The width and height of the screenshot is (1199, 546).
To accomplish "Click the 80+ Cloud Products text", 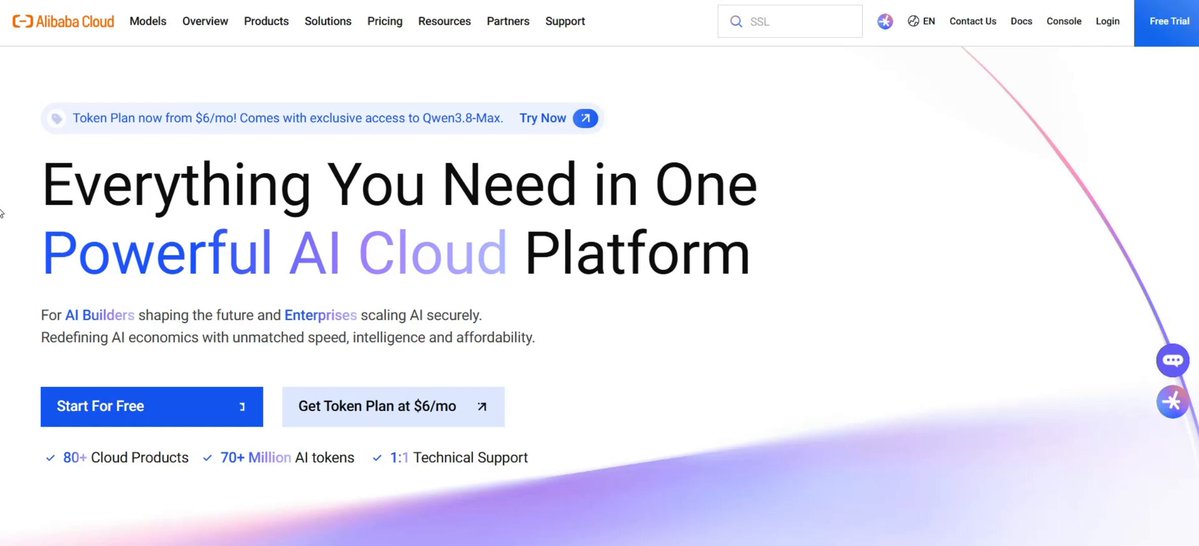I will (x=125, y=458).
